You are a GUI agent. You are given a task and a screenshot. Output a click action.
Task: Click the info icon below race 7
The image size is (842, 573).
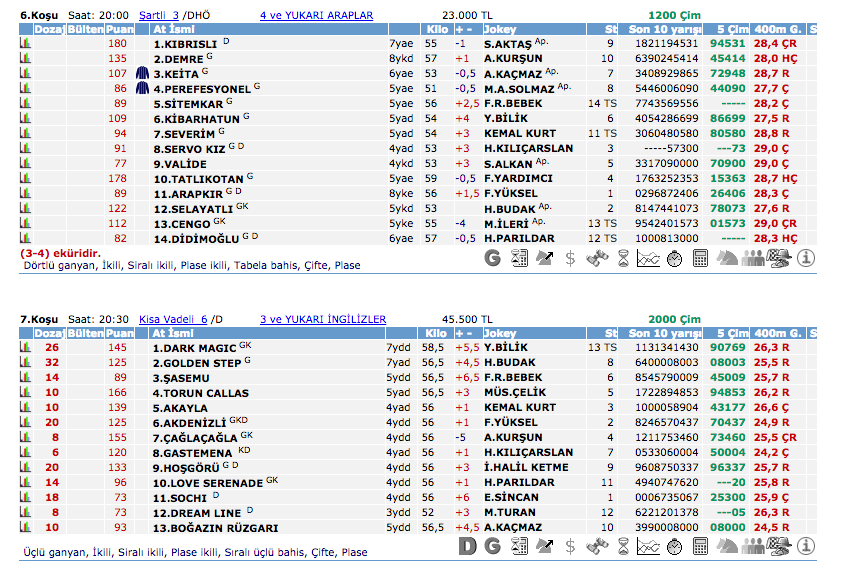tap(806, 546)
